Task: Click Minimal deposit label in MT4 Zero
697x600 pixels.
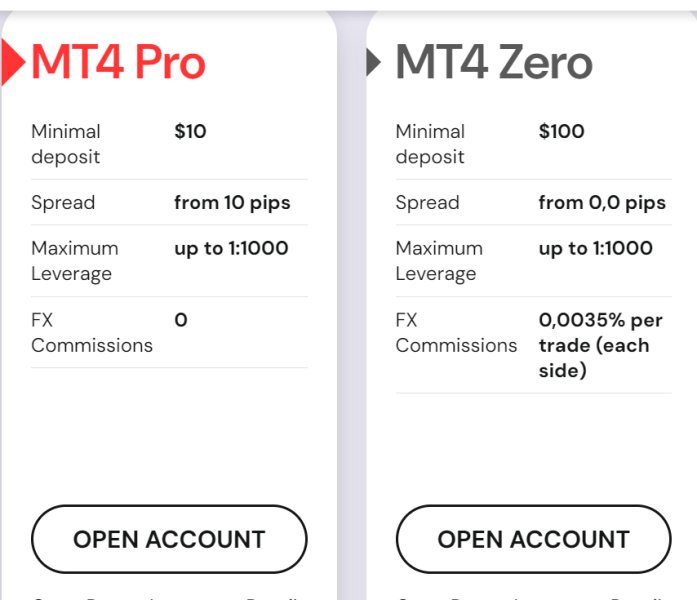Action: click(430, 144)
